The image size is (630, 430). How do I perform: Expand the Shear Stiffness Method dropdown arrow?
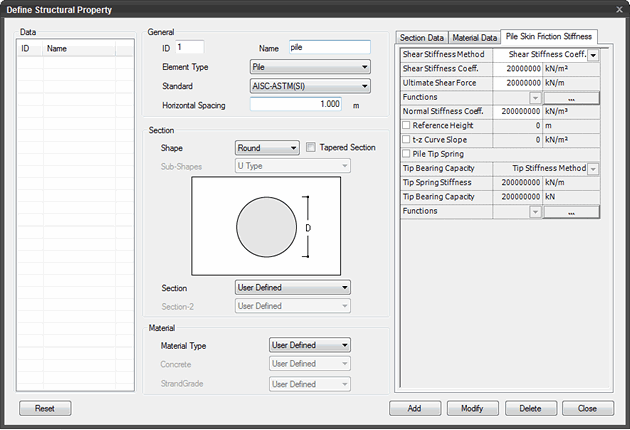click(593, 55)
